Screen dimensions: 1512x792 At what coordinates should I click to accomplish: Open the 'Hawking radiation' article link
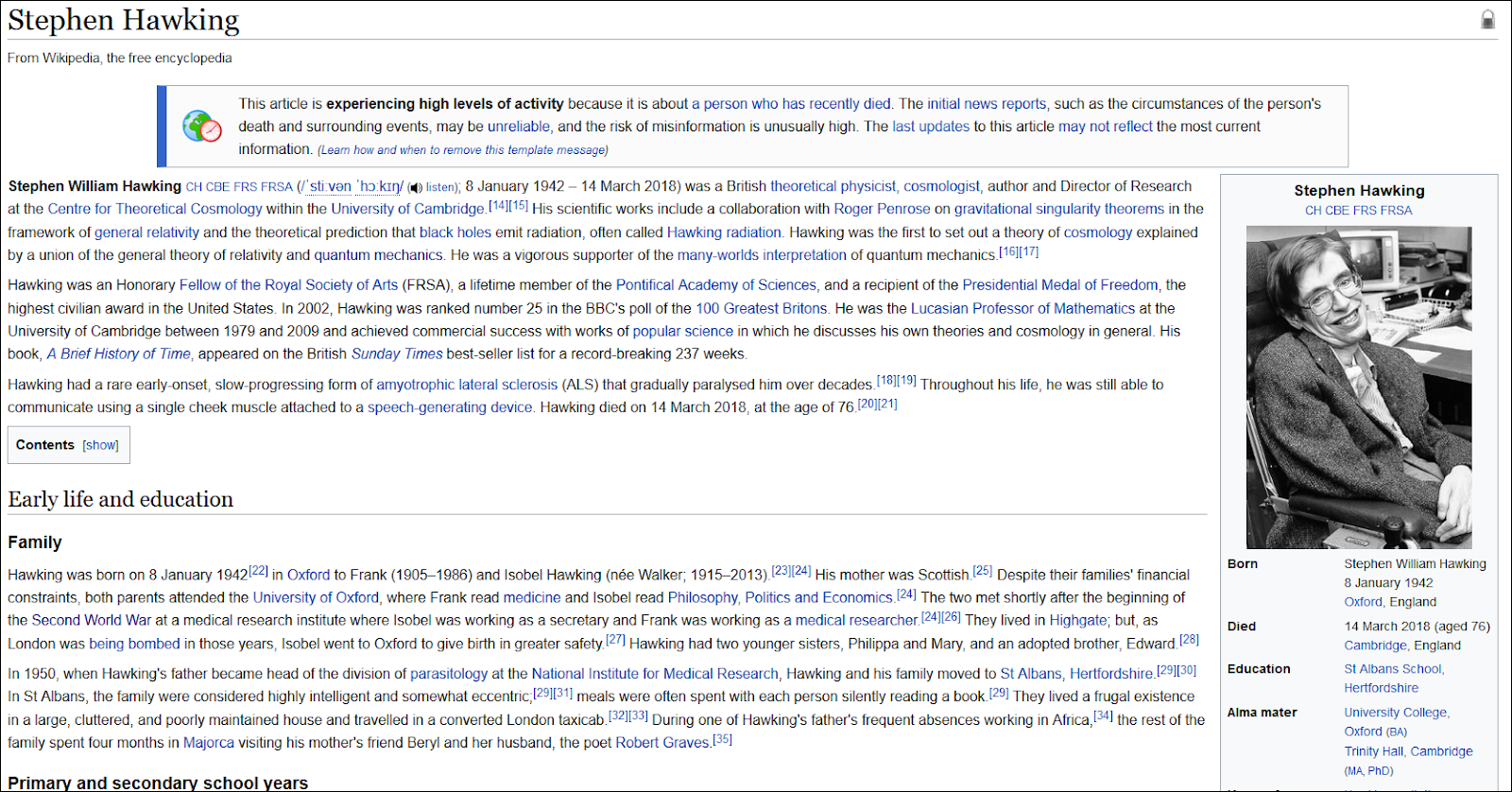724,232
